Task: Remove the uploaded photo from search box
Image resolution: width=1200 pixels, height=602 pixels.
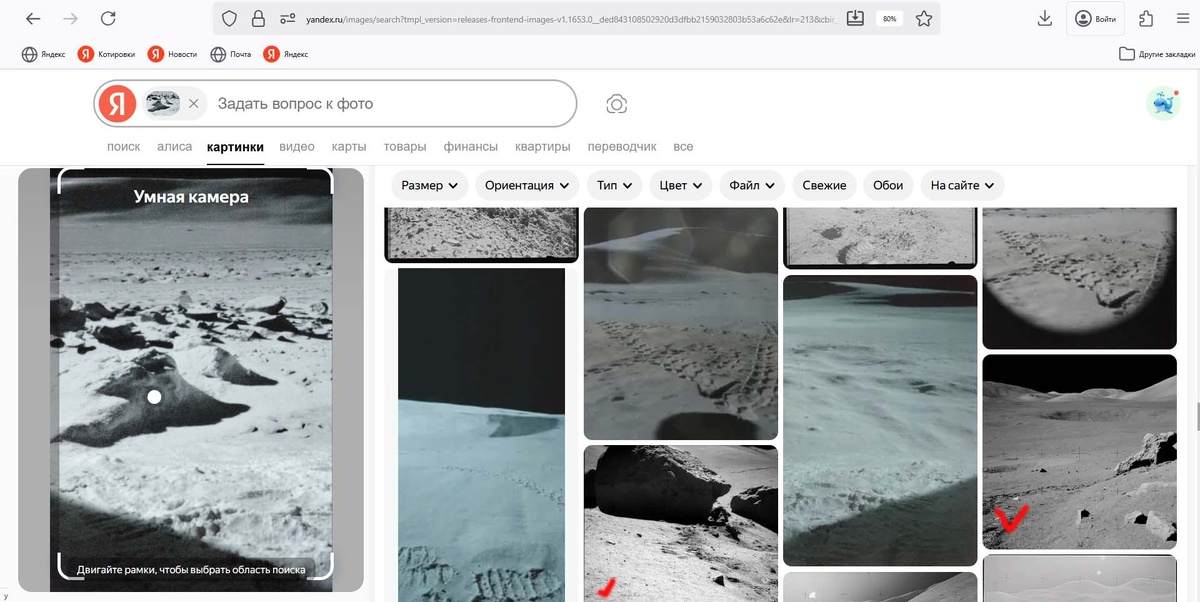Action: 194,103
